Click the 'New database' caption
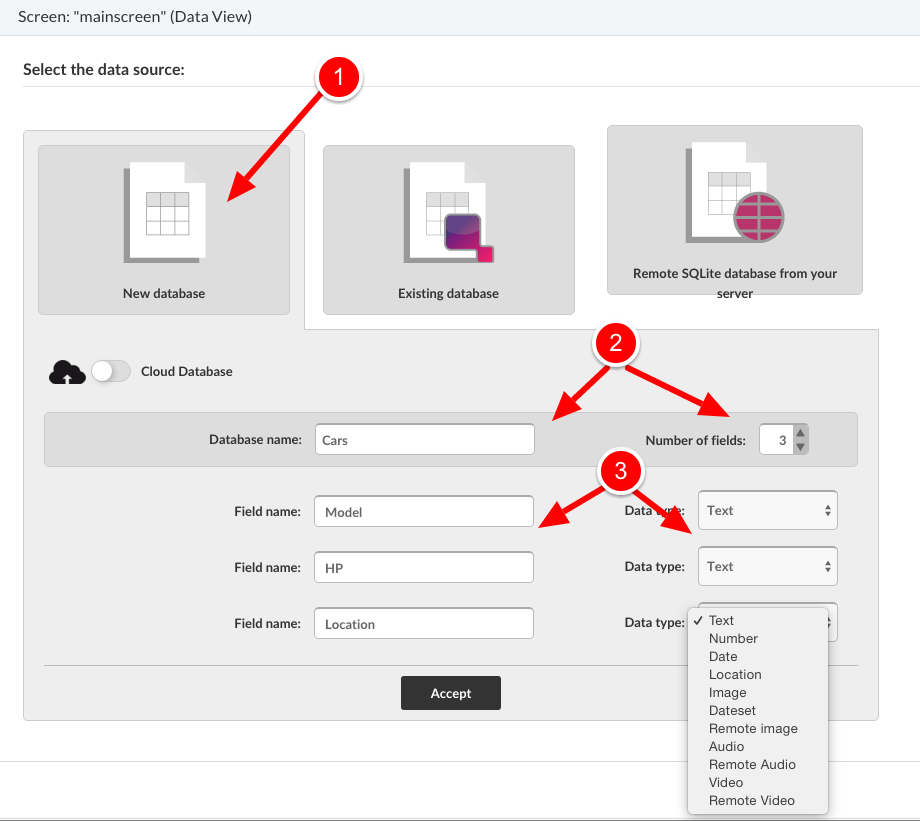920x821 pixels. [x=164, y=293]
